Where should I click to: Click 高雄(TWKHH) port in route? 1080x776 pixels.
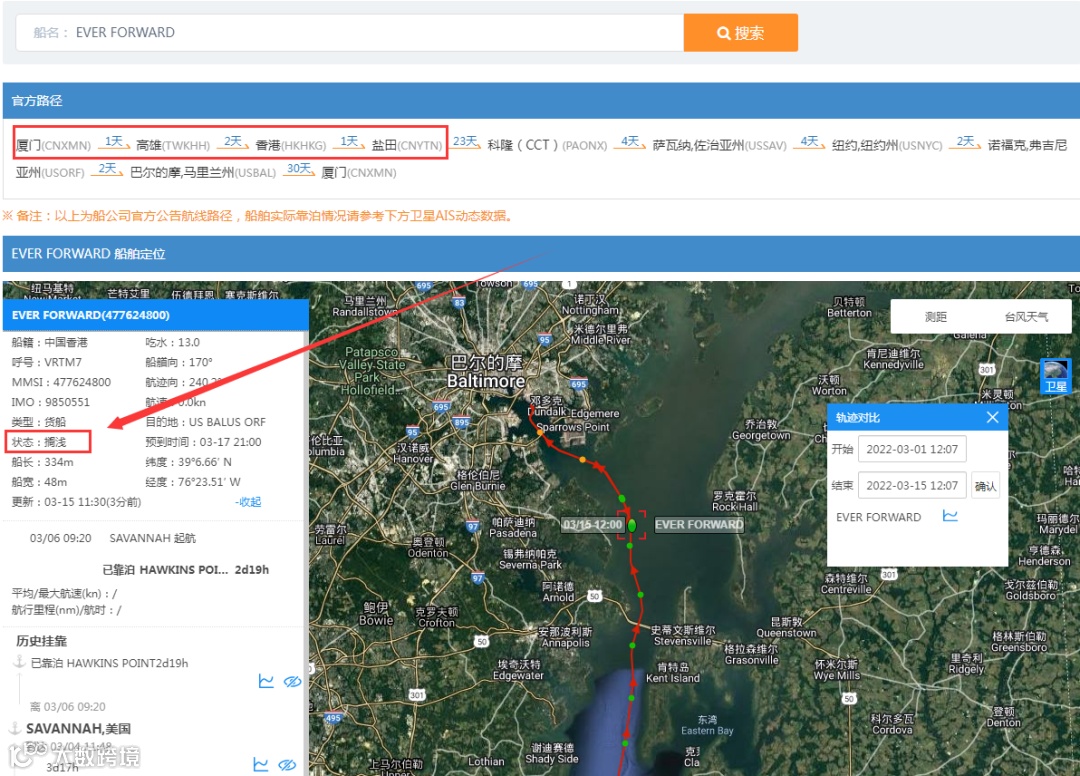coord(173,145)
